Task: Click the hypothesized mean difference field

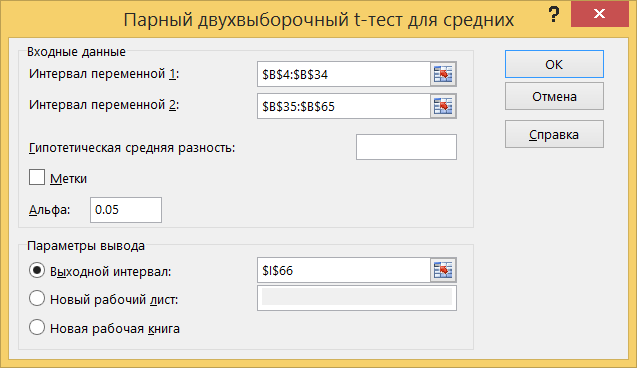Action: pos(406,147)
